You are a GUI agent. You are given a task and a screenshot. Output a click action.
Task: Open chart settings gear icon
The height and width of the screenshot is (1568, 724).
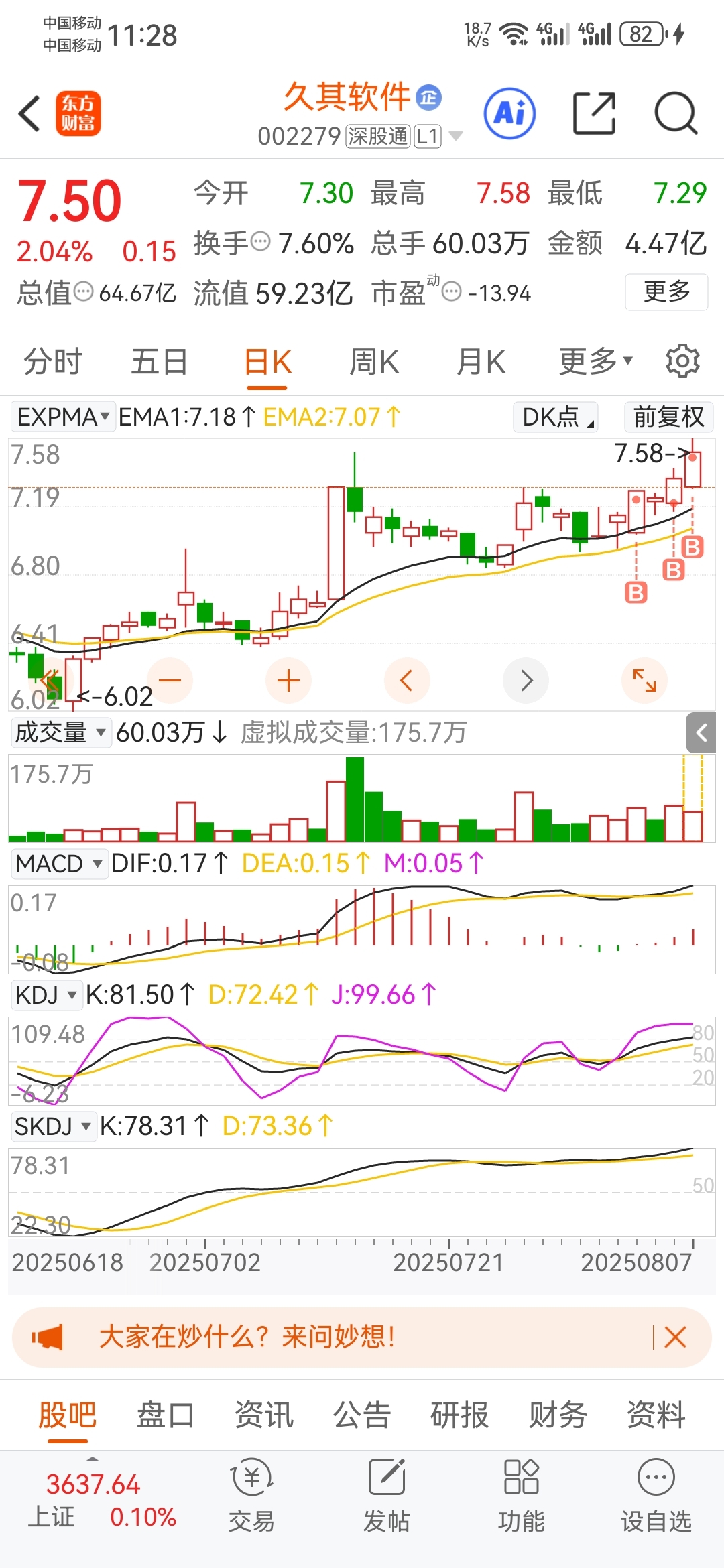tap(682, 361)
